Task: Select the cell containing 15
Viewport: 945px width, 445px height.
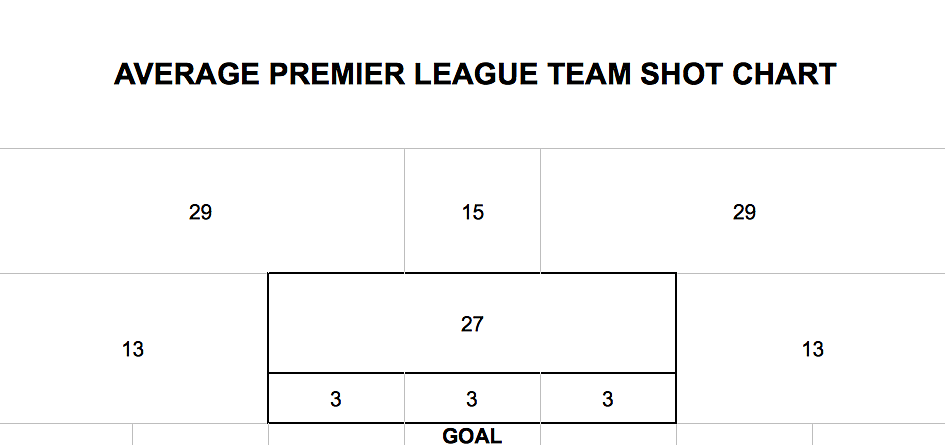Action: 472,211
